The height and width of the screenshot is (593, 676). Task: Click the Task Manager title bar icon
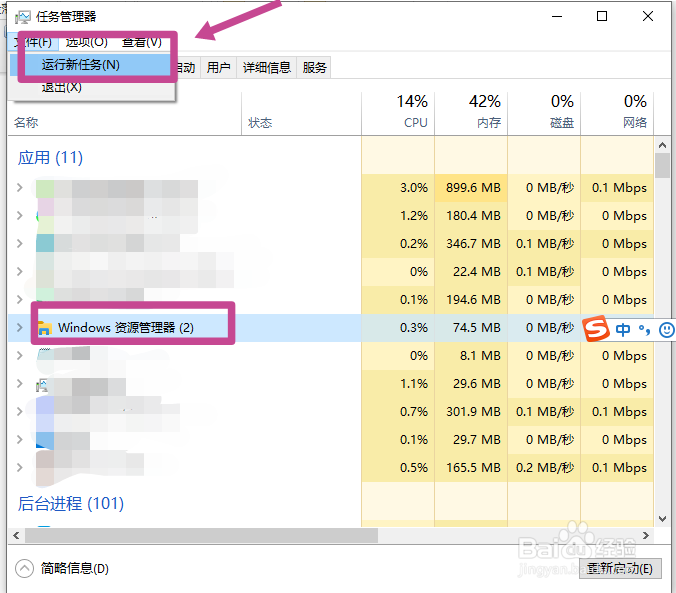tap(23, 17)
